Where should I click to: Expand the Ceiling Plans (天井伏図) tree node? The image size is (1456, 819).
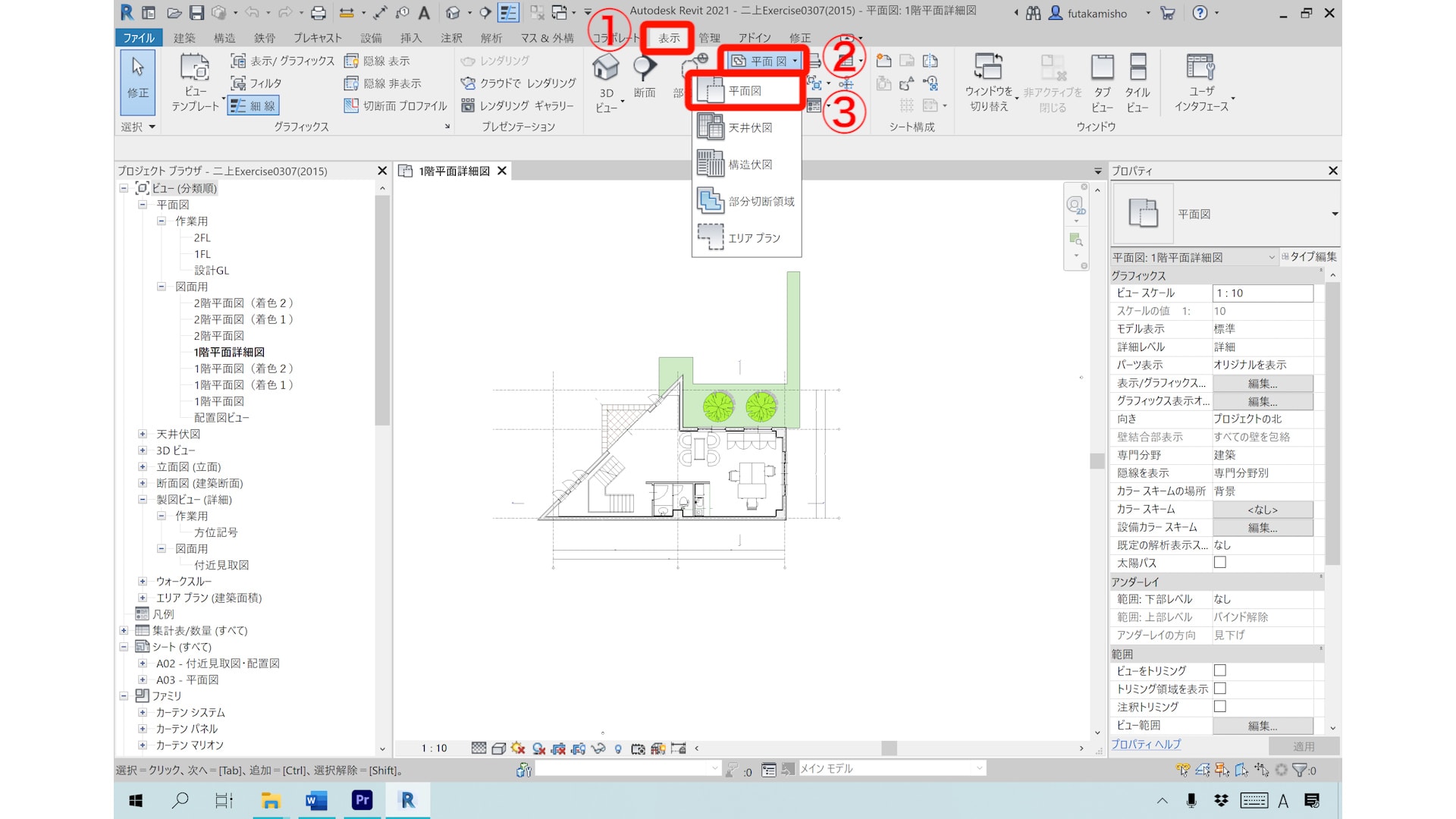click(x=143, y=434)
